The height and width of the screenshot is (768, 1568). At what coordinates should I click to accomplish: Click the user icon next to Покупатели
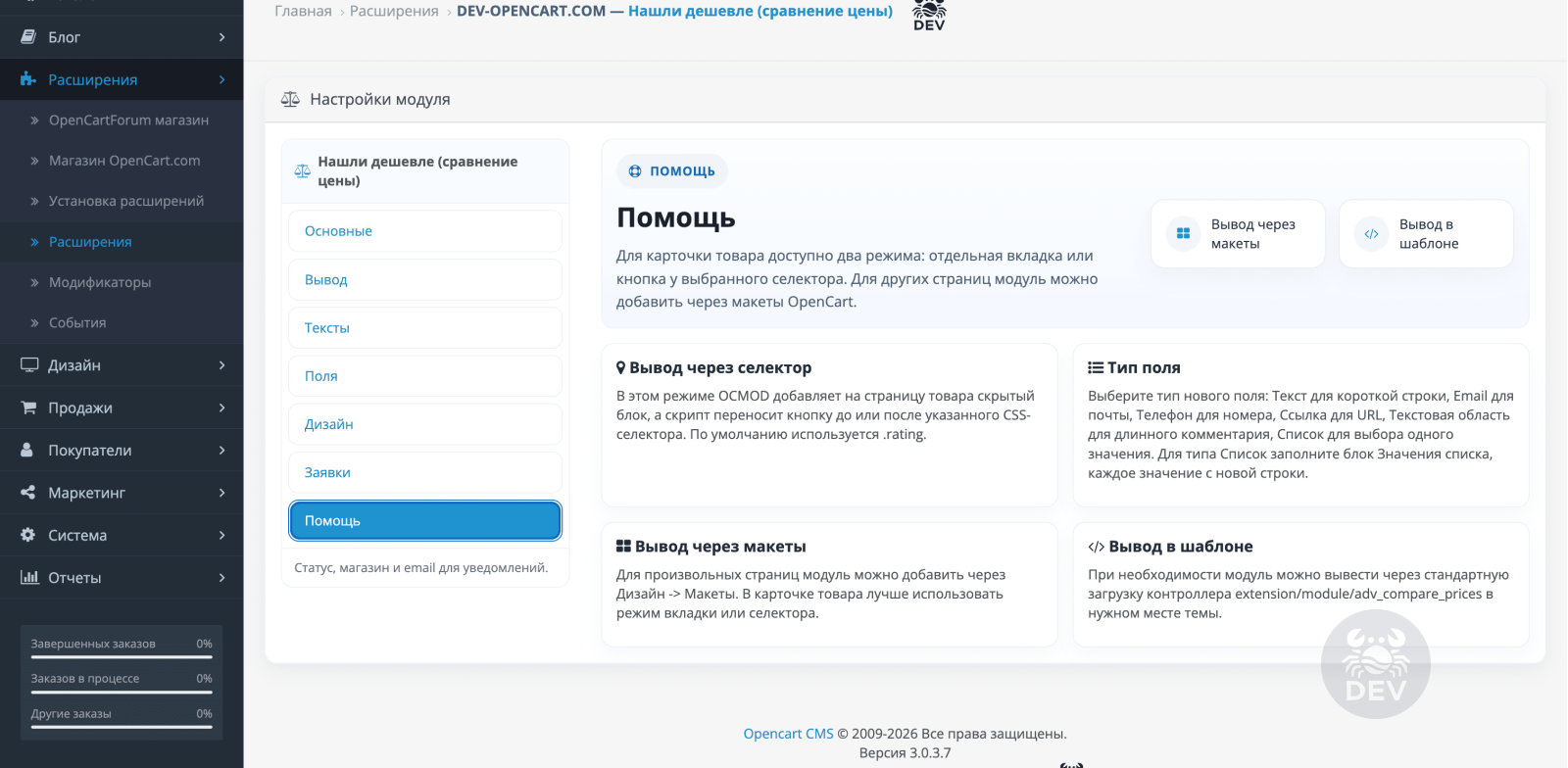click(x=27, y=450)
